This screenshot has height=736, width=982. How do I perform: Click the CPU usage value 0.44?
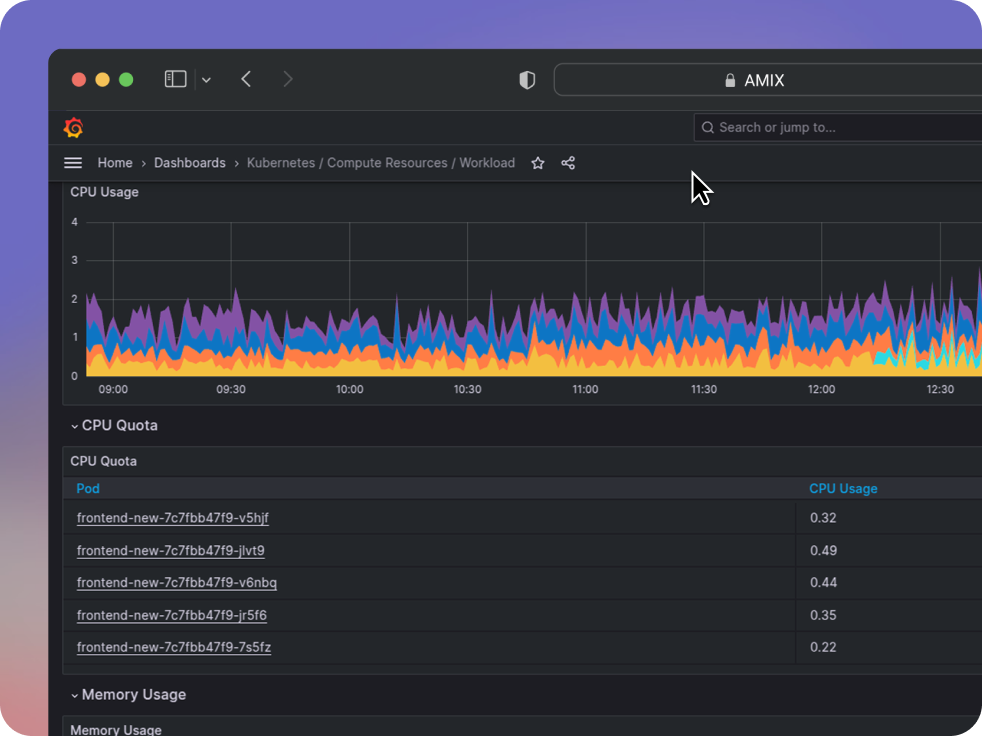[823, 583]
